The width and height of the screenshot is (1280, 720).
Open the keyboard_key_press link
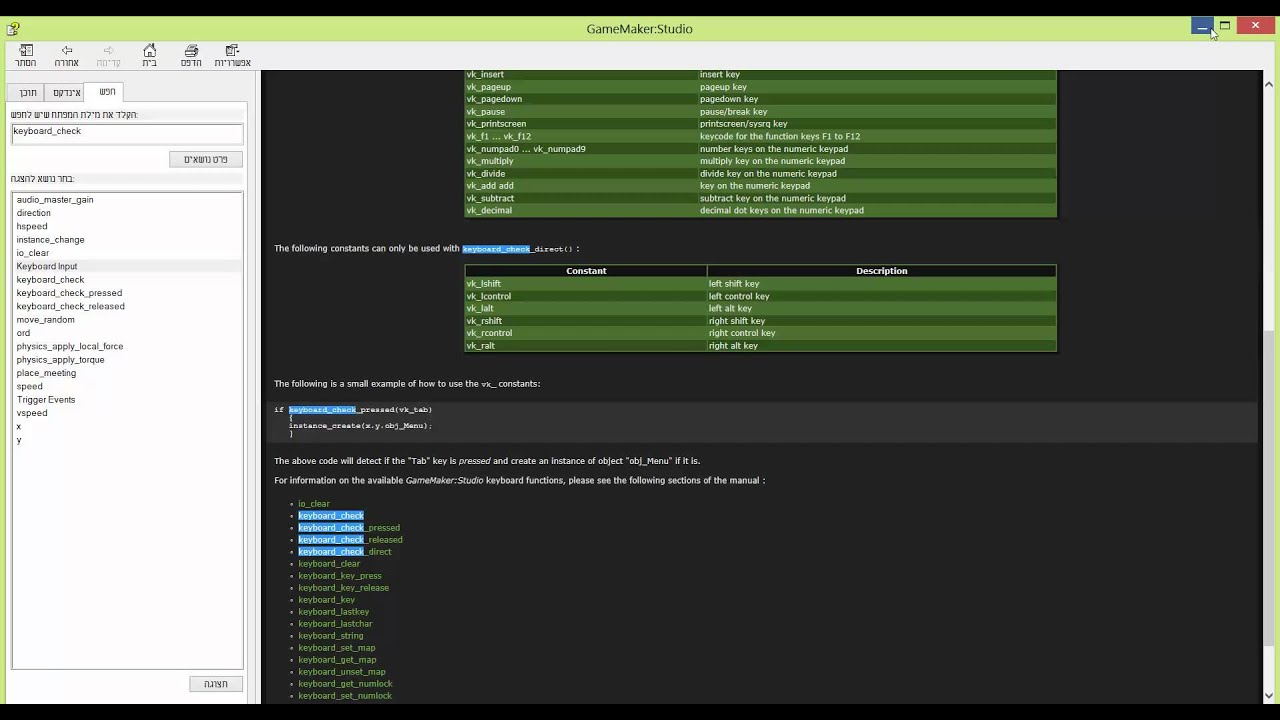(x=340, y=576)
